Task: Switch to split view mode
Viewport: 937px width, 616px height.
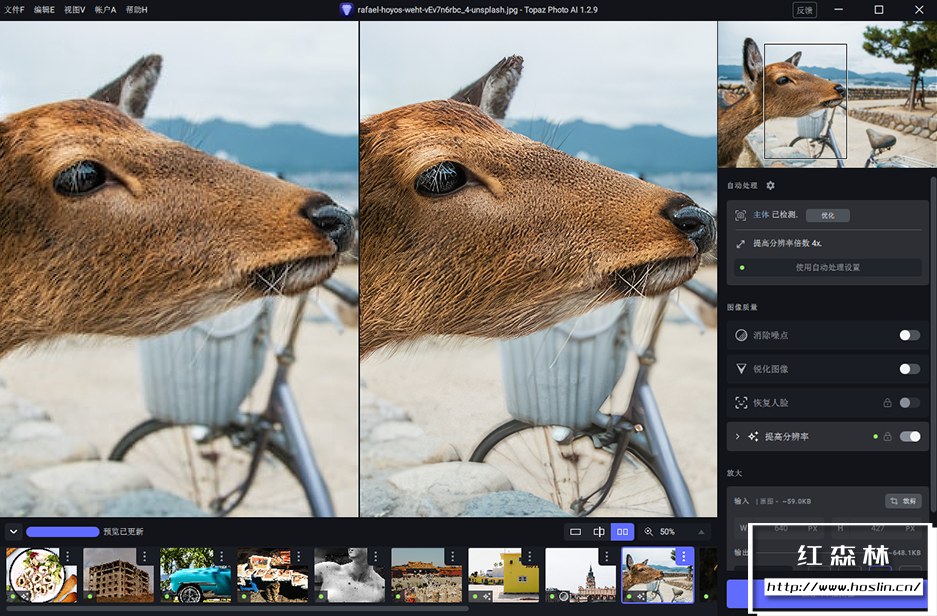Action: (x=599, y=532)
